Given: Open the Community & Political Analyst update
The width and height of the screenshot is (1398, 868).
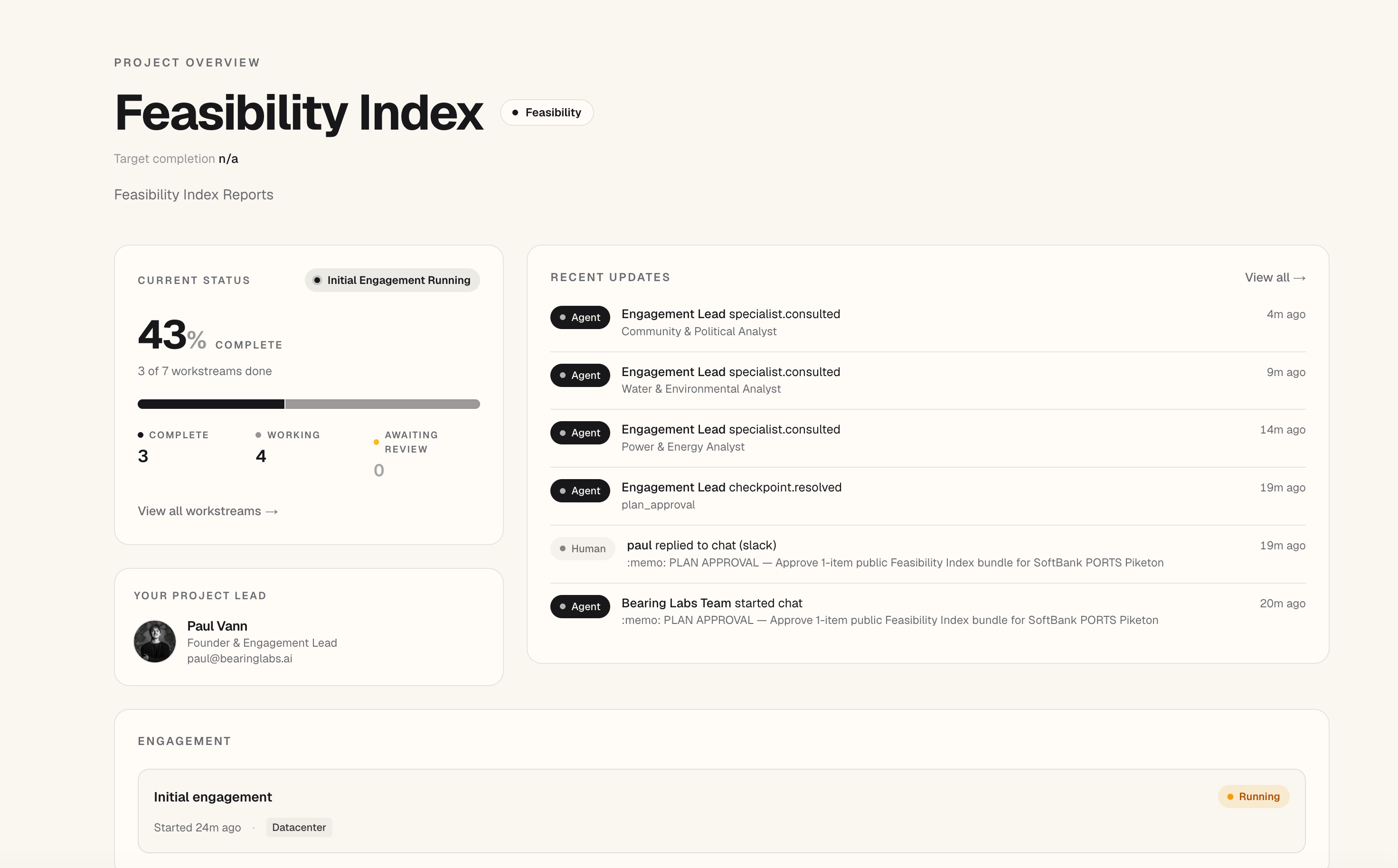Looking at the screenshot, I should click(928, 322).
